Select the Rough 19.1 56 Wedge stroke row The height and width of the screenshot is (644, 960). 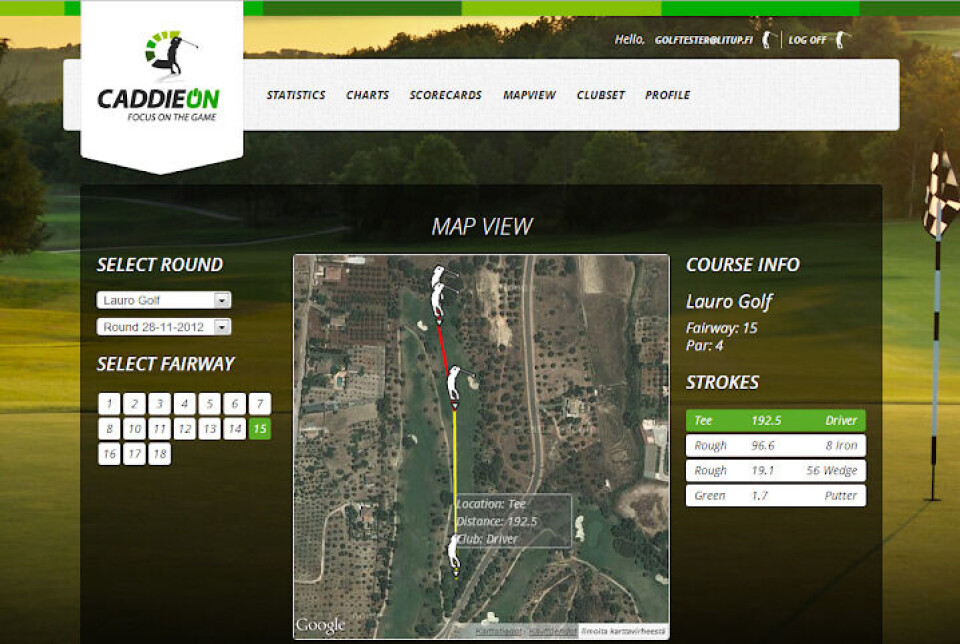coord(776,471)
